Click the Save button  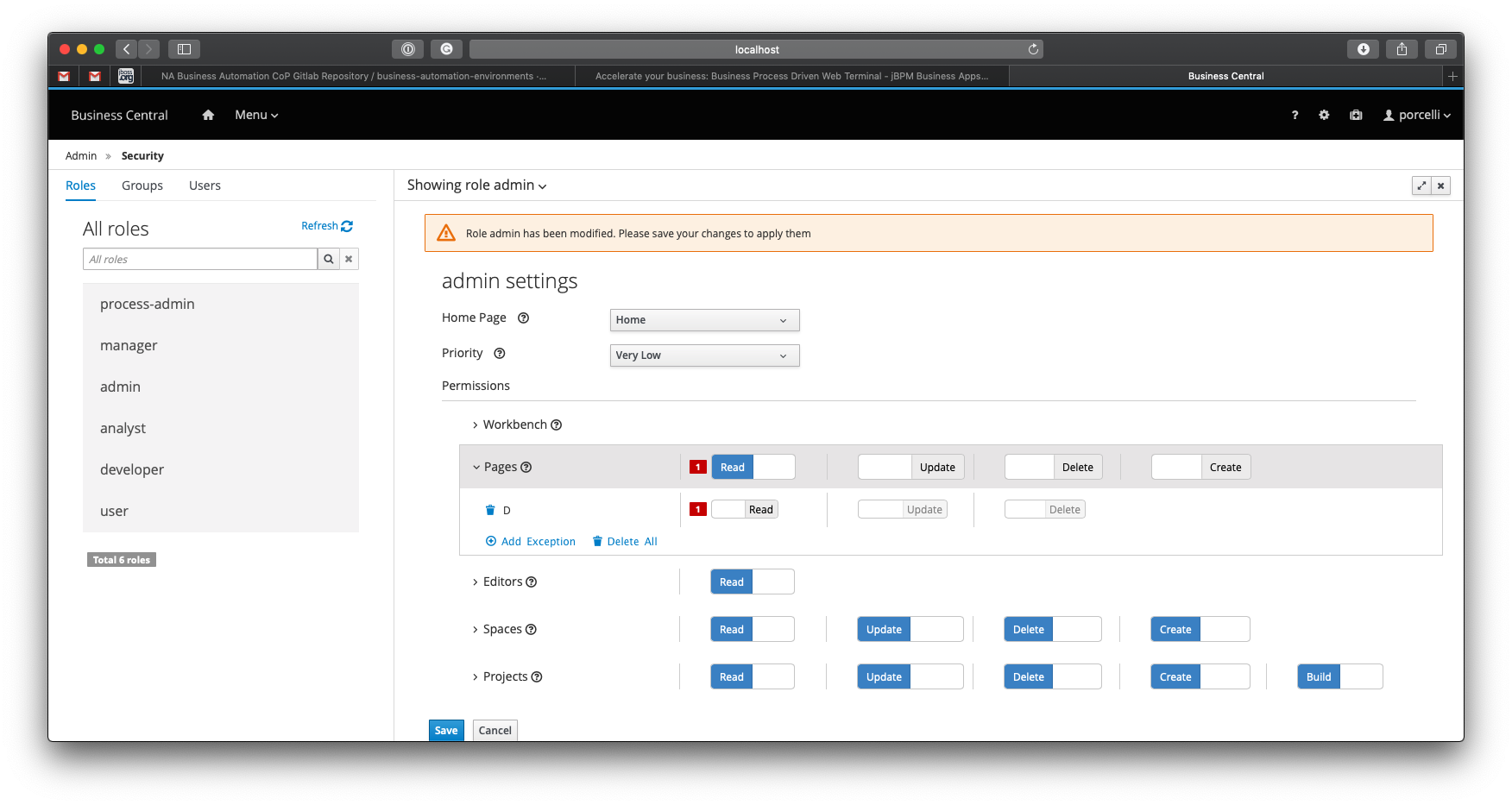pyautogui.click(x=446, y=730)
